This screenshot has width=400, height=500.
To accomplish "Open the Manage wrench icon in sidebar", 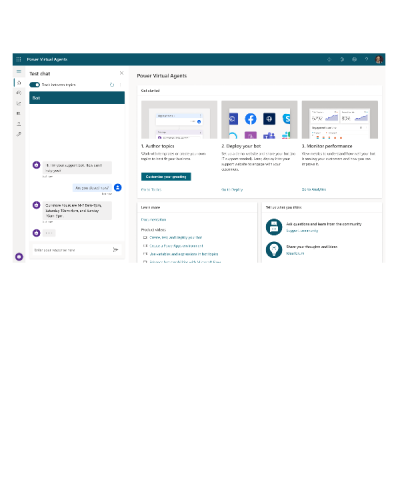I will pos(19,134).
